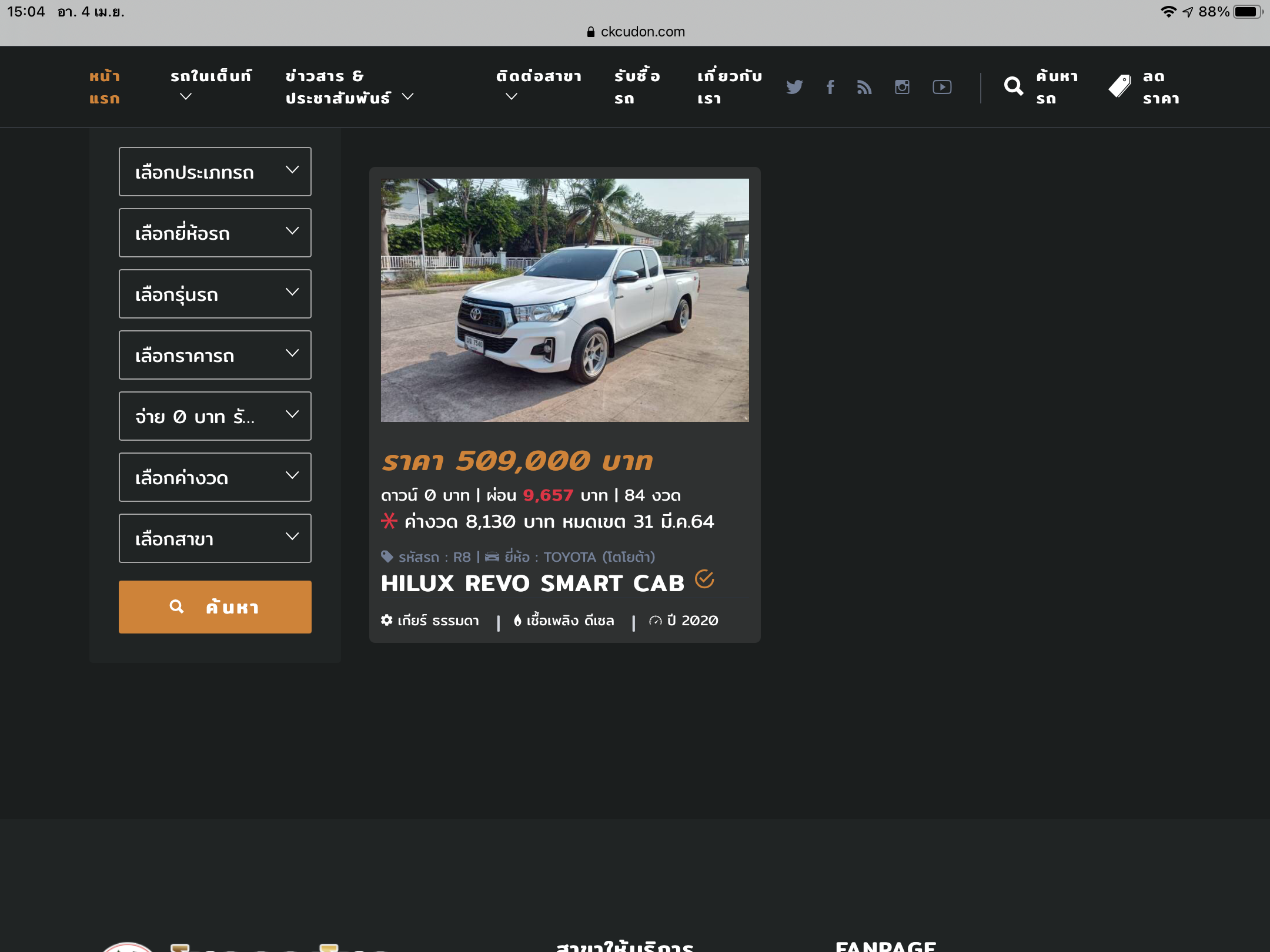
Task: Open the จ่าย 0 บาท dropdown
Action: [215, 416]
